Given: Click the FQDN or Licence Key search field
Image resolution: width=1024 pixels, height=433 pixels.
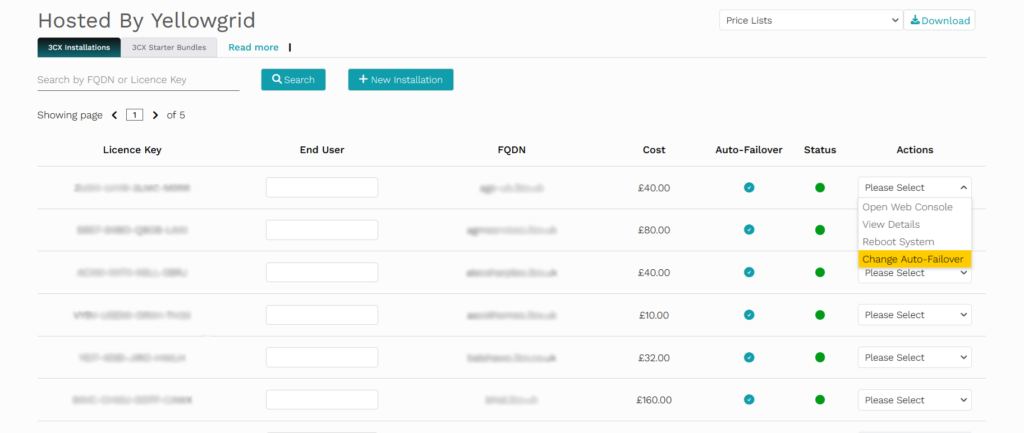Looking at the screenshot, I should pos(138,80).
